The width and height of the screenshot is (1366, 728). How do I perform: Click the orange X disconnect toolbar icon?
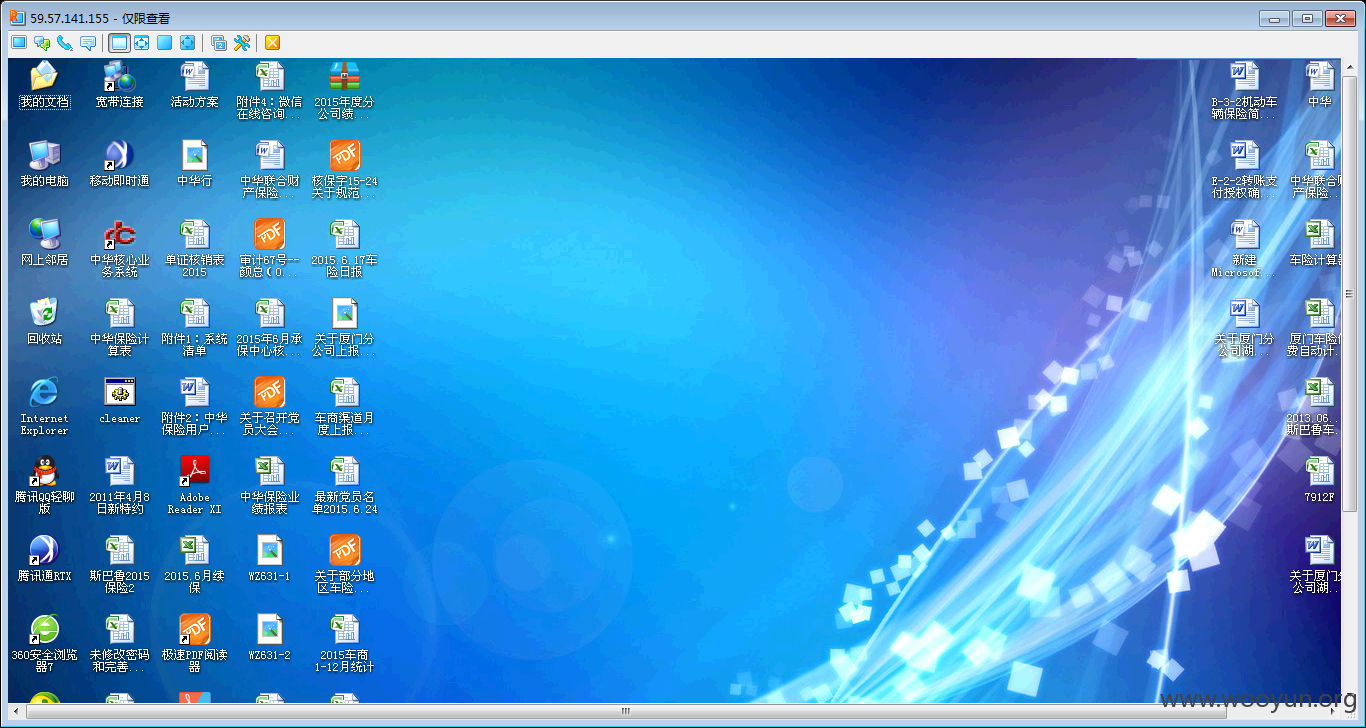(272, 43)
